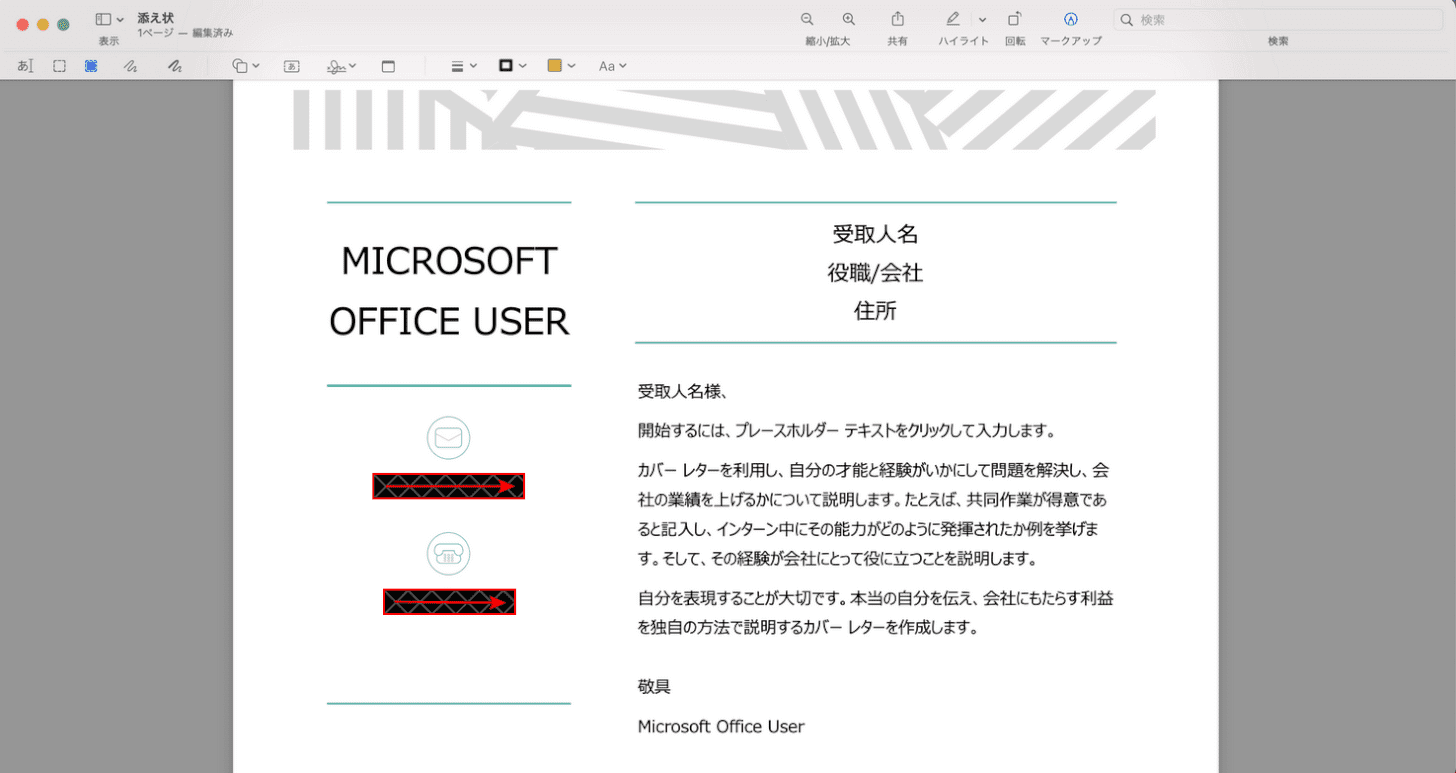The image size is (1456, 773).
Task: Zoom in with the plus magnifier
Action: click(x=849, y=19)
